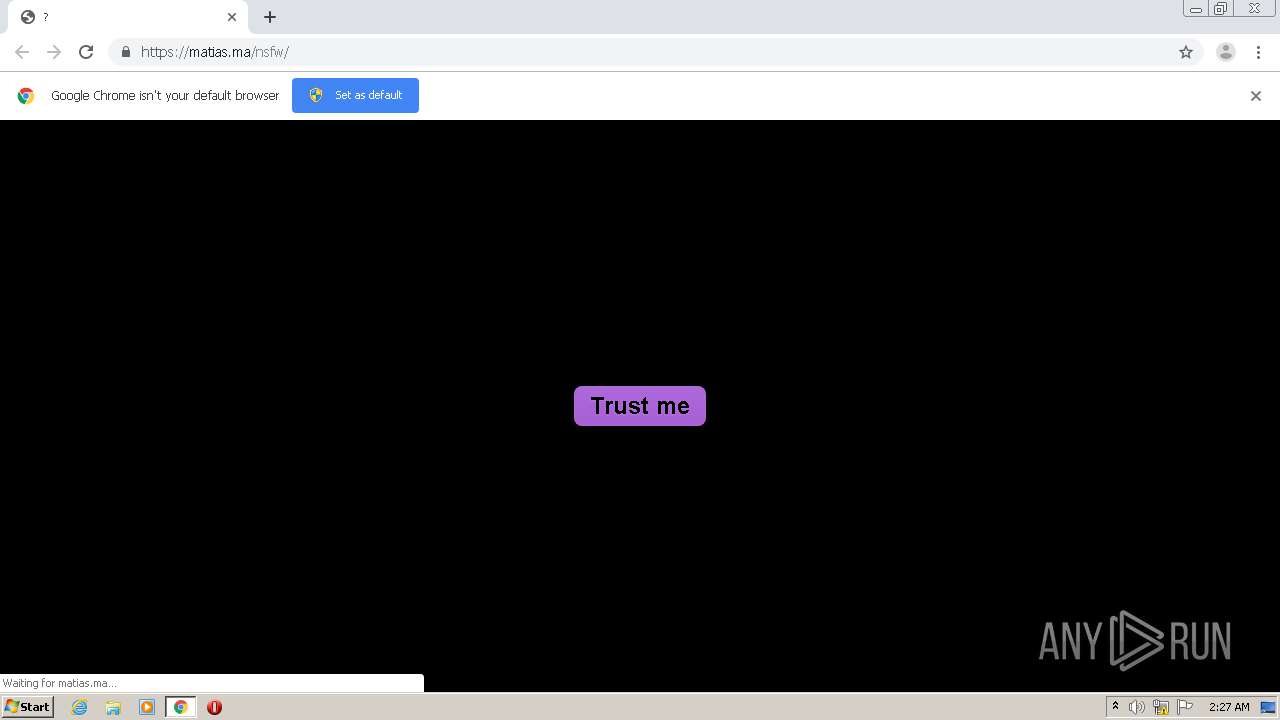Dismiss the default browser infobar
This screenshot has width=1280, height=720.
1256,96
